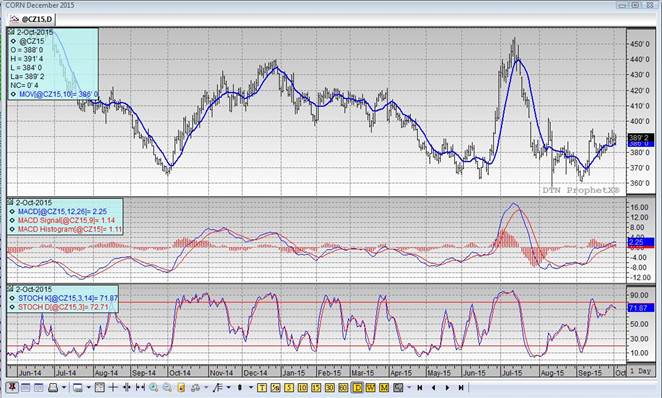Click the printer icon in toolbar
Screen dimensions: 662x398
tap(53, 387)
